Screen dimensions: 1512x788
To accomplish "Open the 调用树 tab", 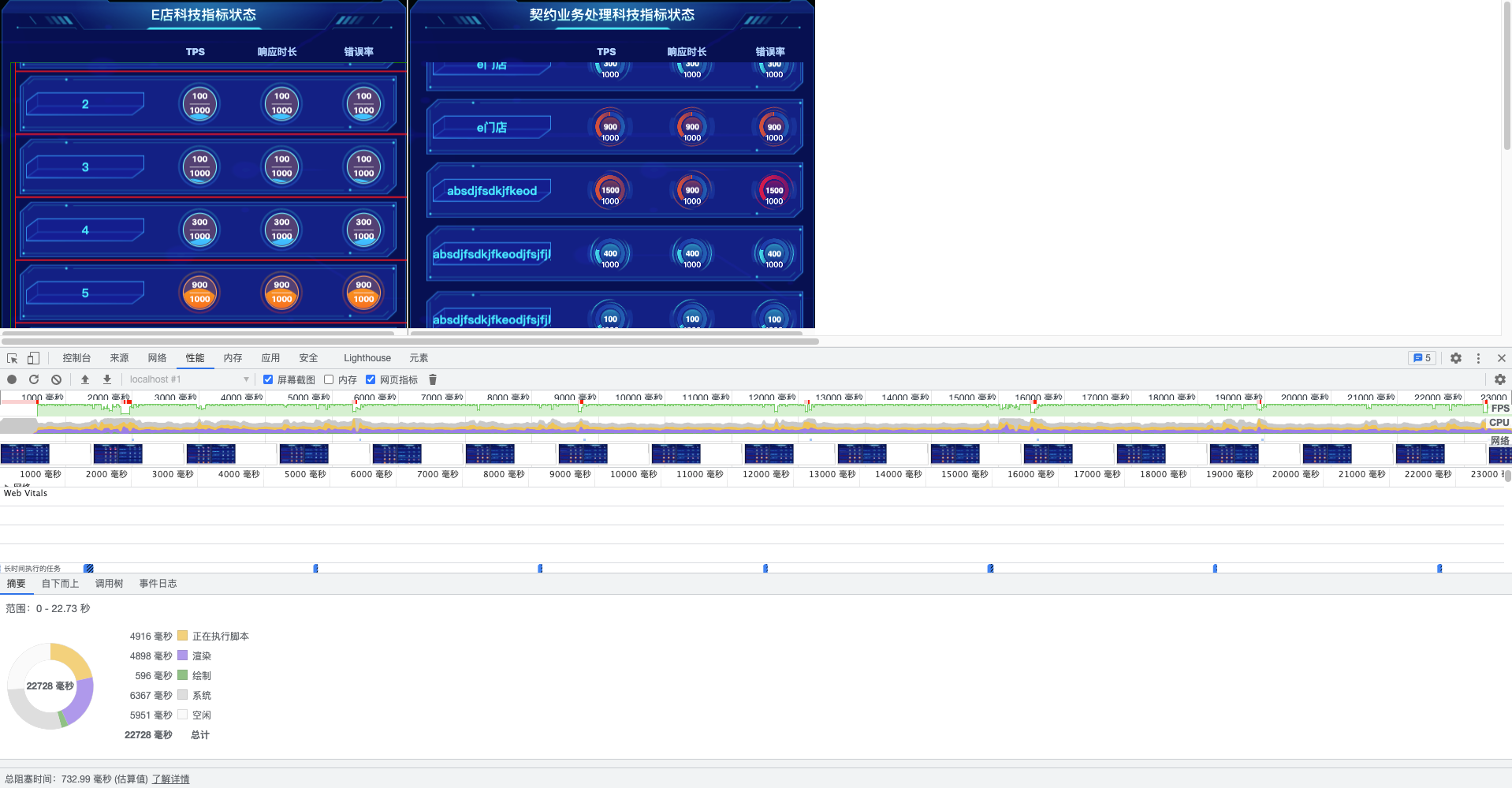I will (x=109, y=584).
